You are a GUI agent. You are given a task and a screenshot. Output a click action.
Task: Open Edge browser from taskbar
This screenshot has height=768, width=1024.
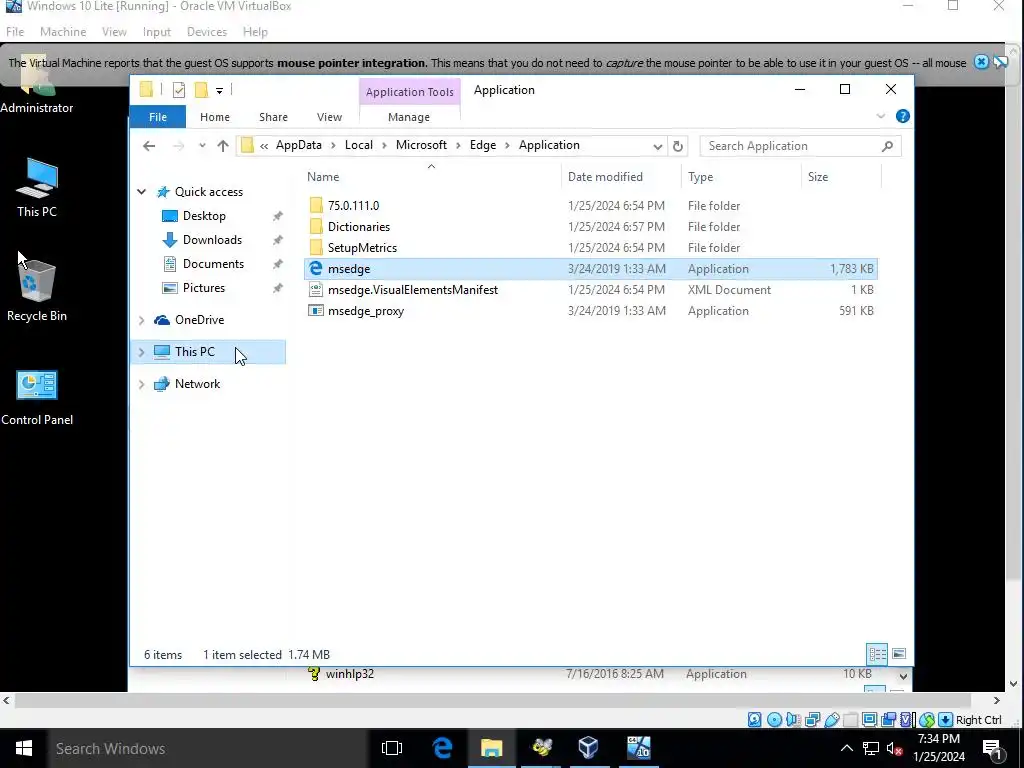click(x=442, y=748)
